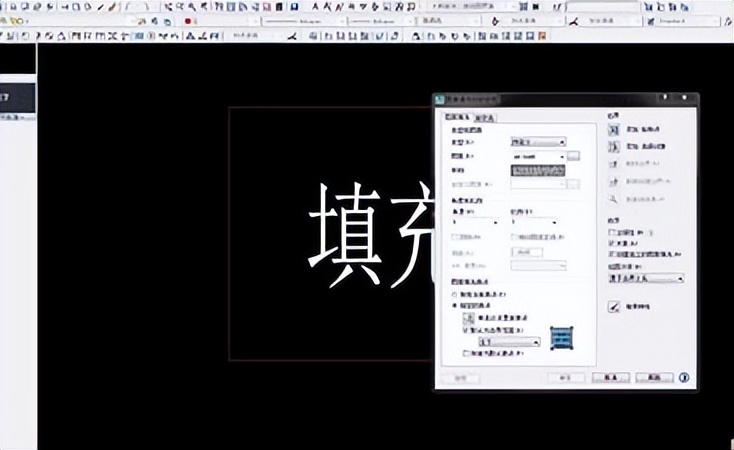
Task: Toggle the Associative option checkbox
Action: pyautogui.click(x=611, y=243)
